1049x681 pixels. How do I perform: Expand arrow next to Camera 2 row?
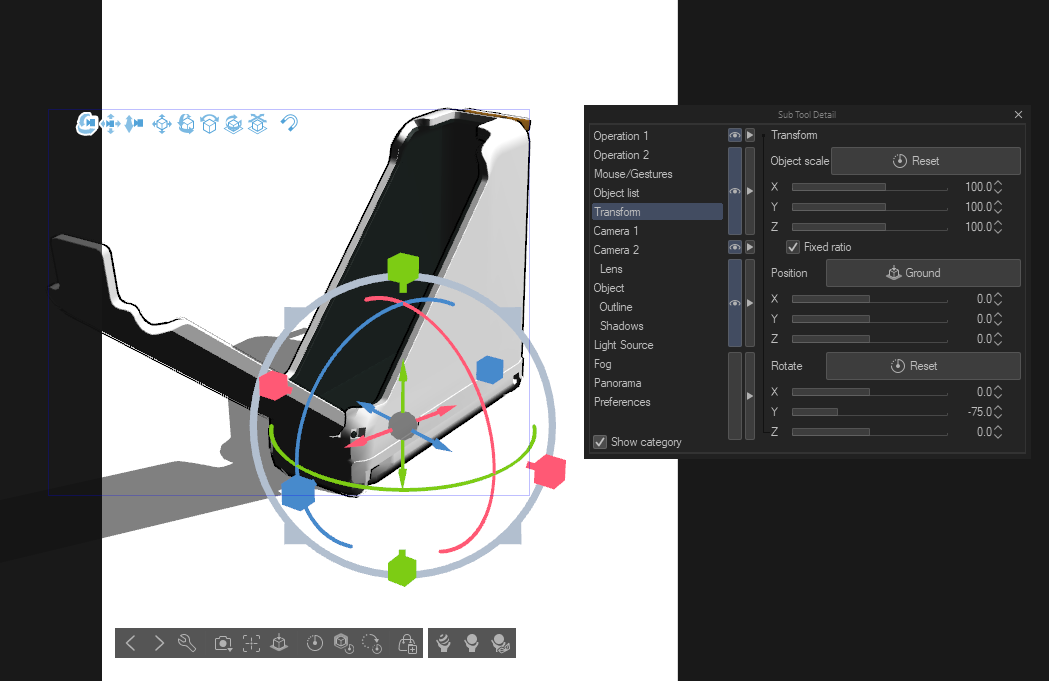click(749, 247)
